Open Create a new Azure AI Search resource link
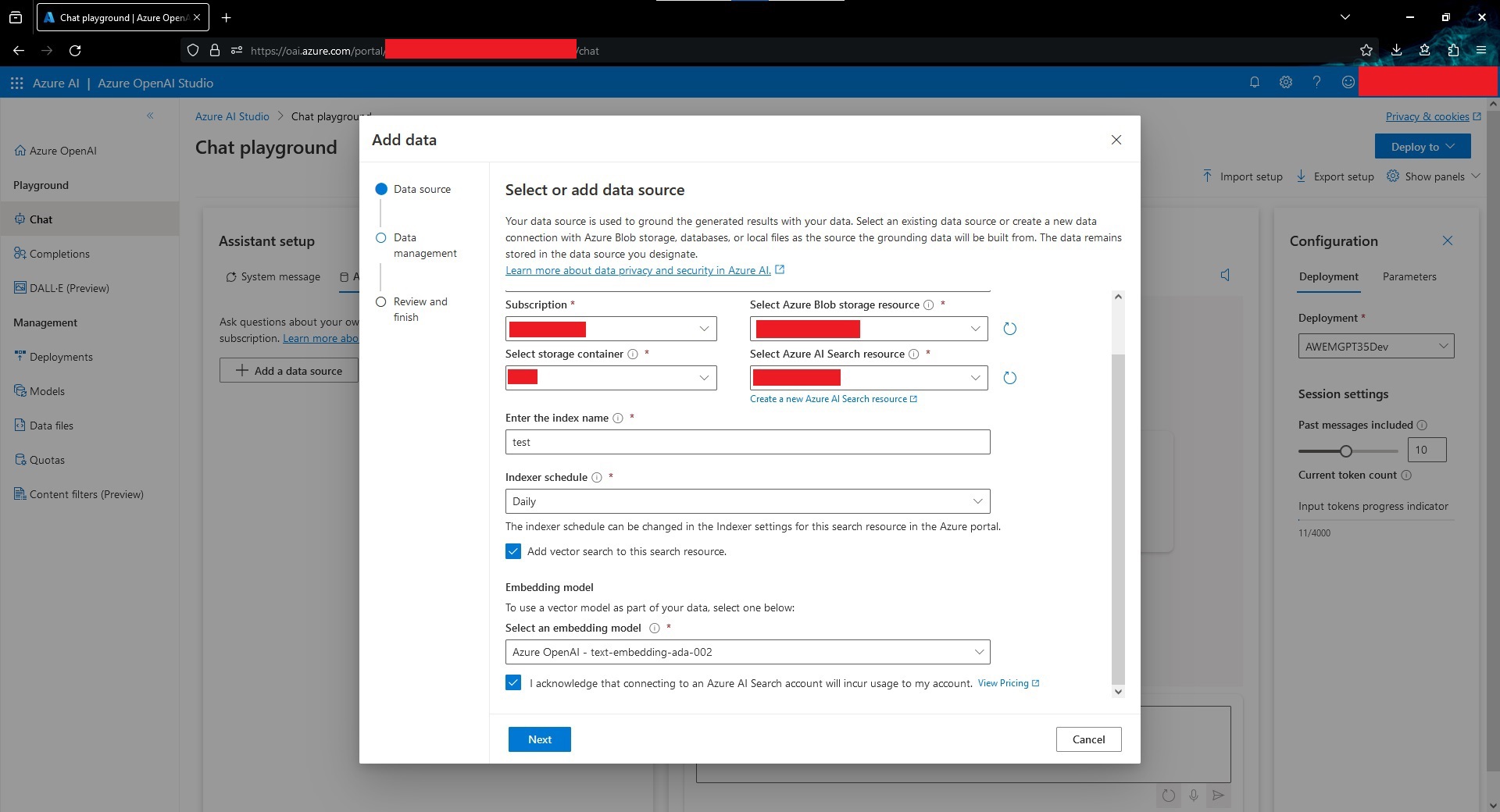 click(x=834, y=399)
